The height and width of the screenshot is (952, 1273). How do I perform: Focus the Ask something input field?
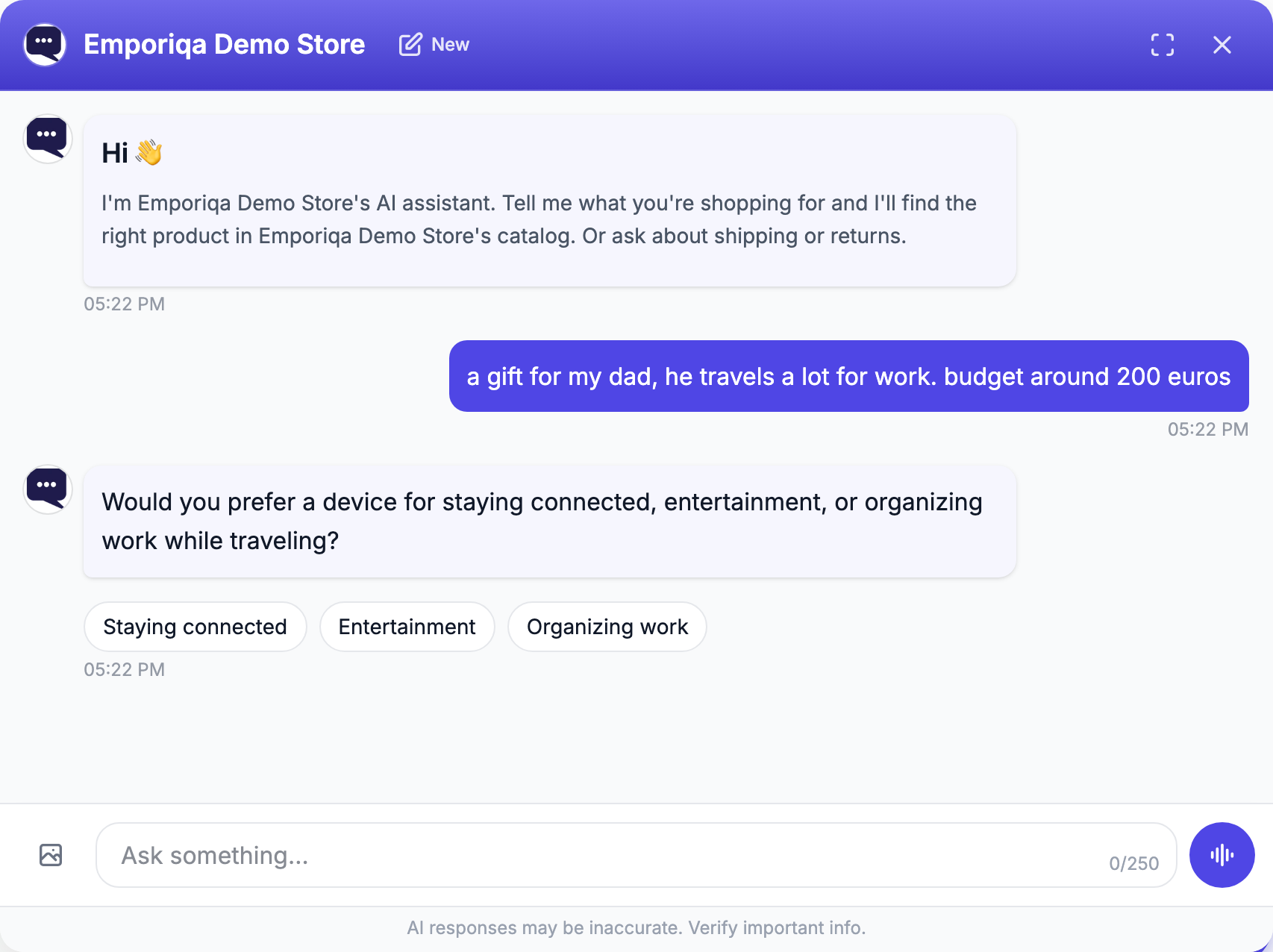pyautogui.click(x=636, y=855)
